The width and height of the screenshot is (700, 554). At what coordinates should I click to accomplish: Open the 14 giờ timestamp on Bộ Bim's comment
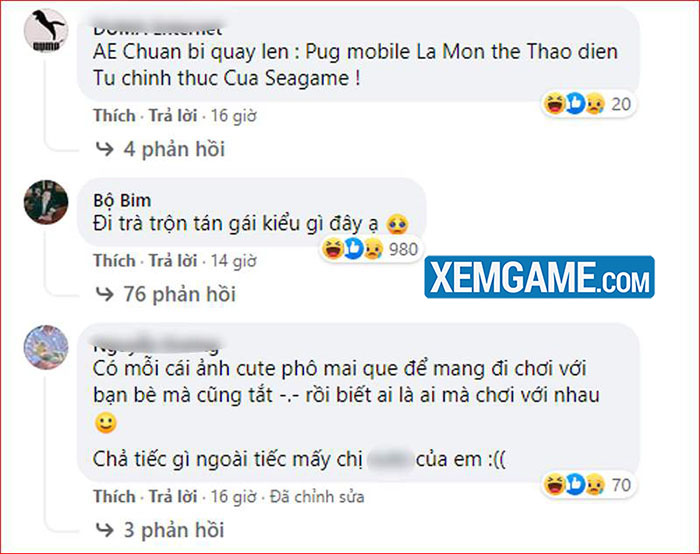(x=233, y=261)
